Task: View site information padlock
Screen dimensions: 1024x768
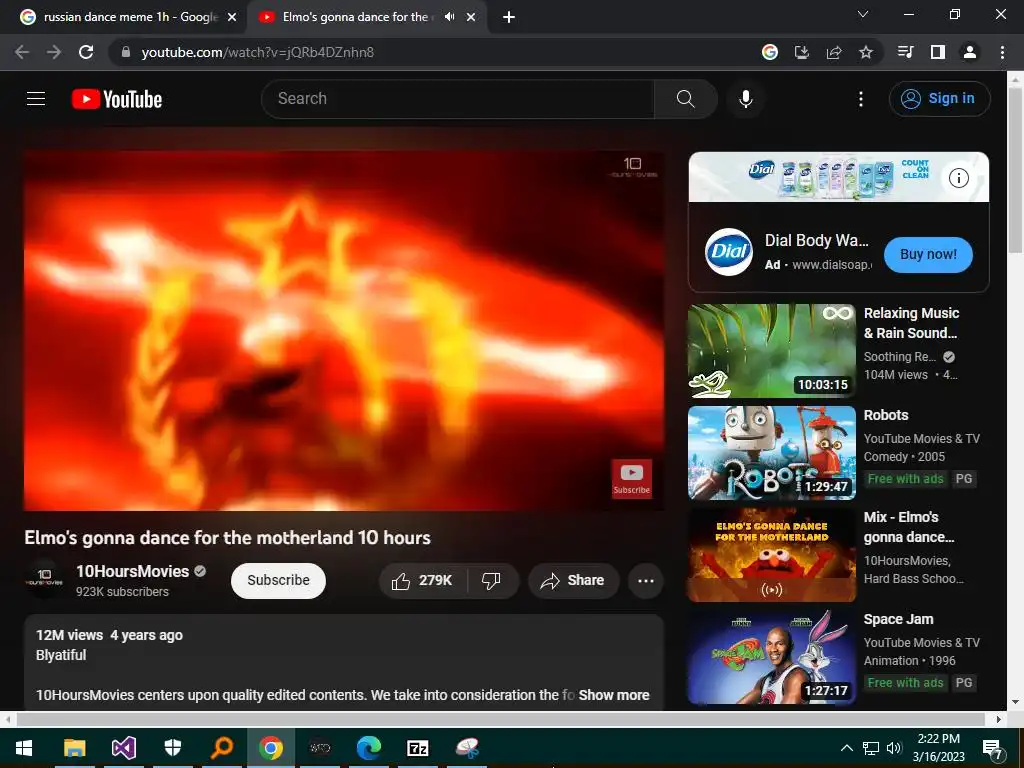Action: (x=126, y=52)
